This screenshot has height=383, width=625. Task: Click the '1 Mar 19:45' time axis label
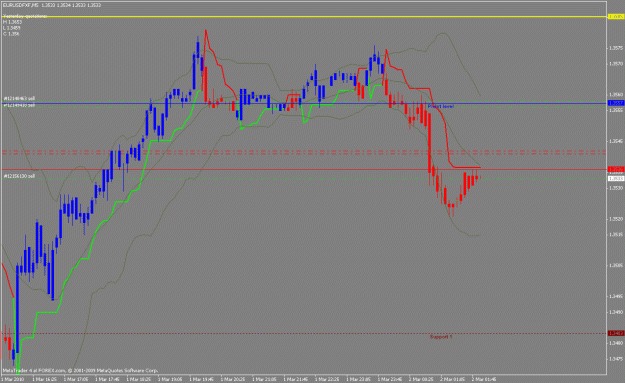201,379
